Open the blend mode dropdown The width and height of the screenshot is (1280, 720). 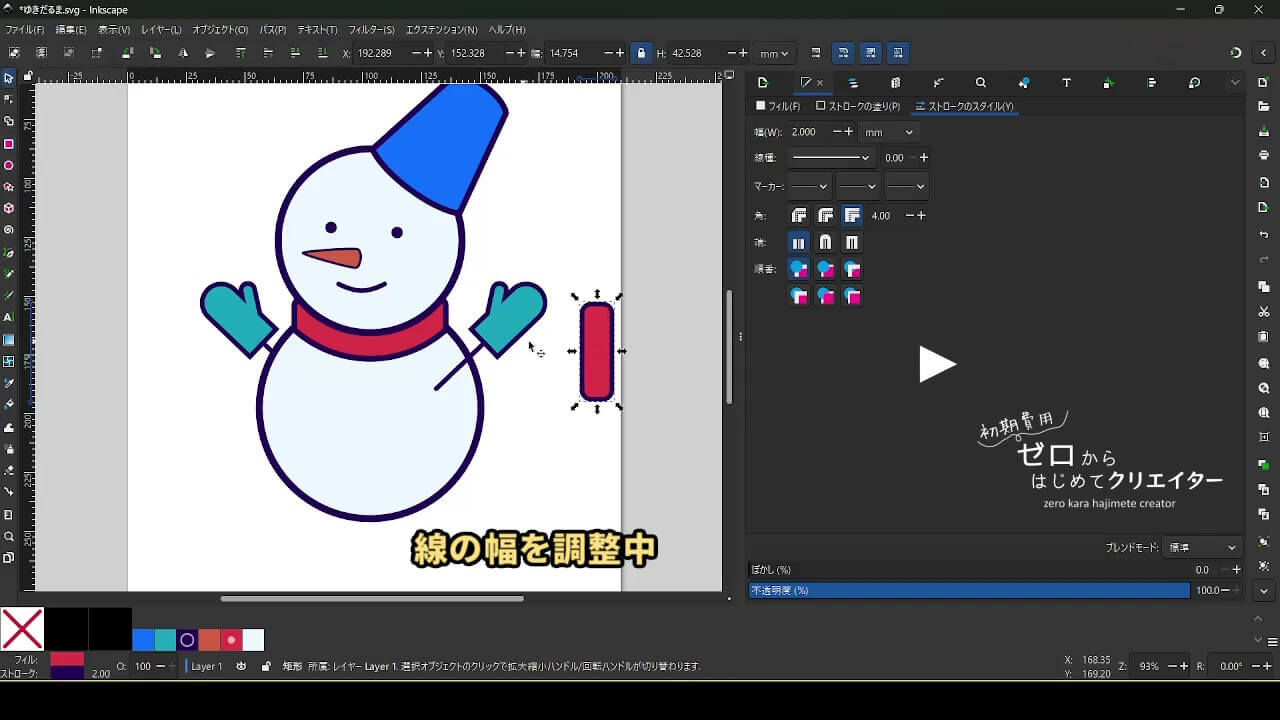[x=1203, y=547]
